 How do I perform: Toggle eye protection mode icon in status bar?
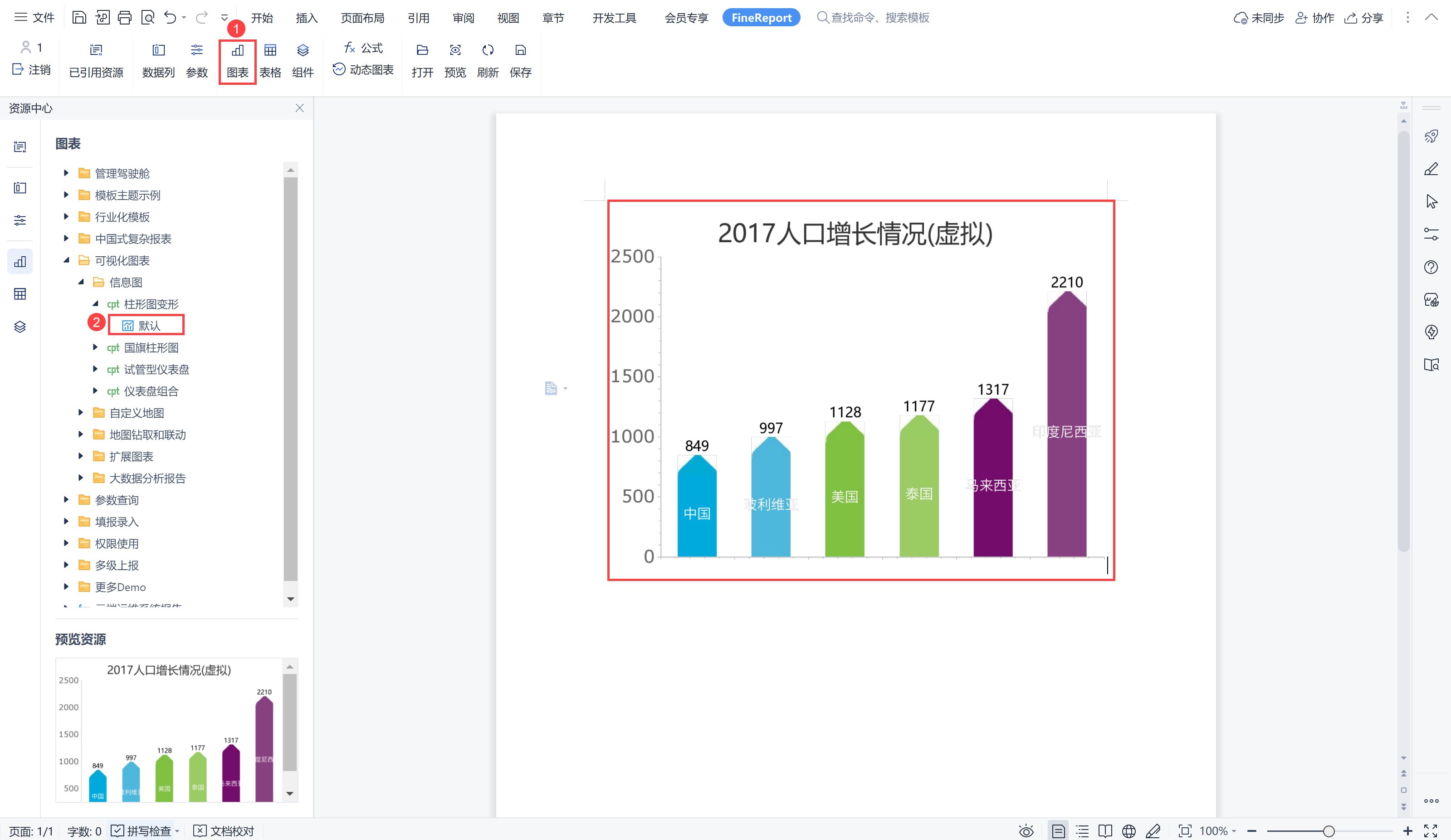[x=1026, y=830]
